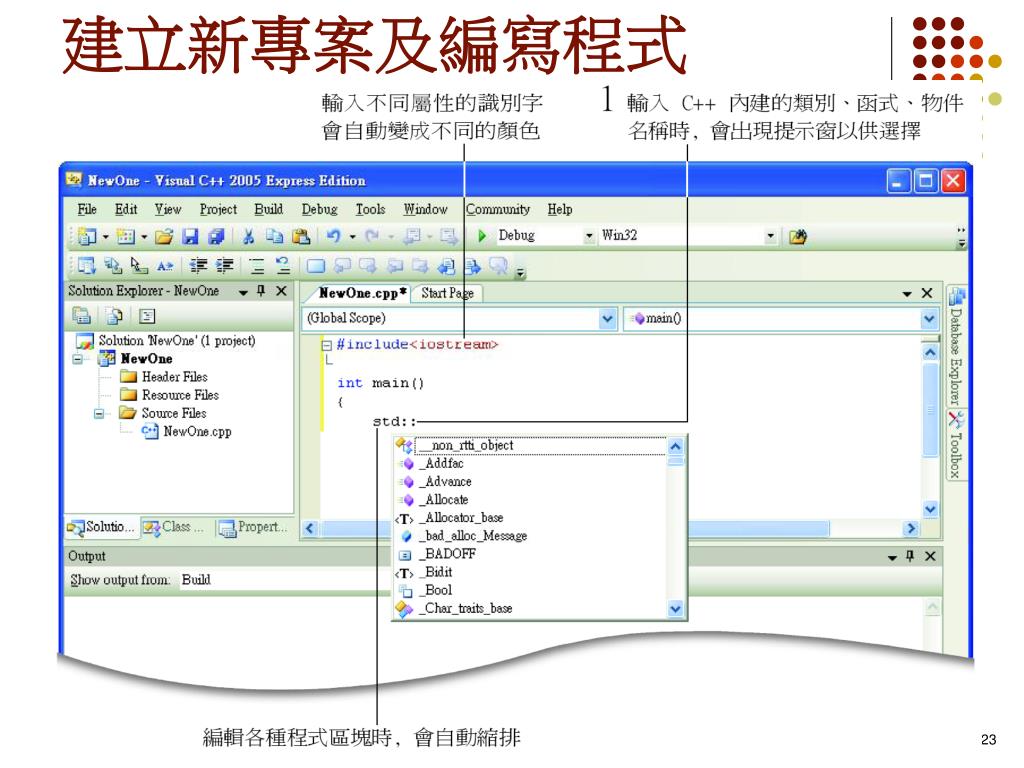Uncomment the selected lines icon
Screen dimensions: 1024x768
(283, 265)
